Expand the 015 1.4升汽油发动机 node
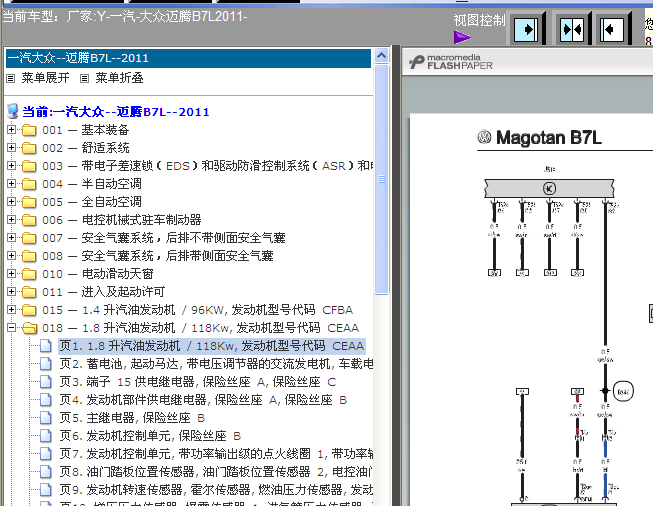653x506 pixels. click(12, 309)
